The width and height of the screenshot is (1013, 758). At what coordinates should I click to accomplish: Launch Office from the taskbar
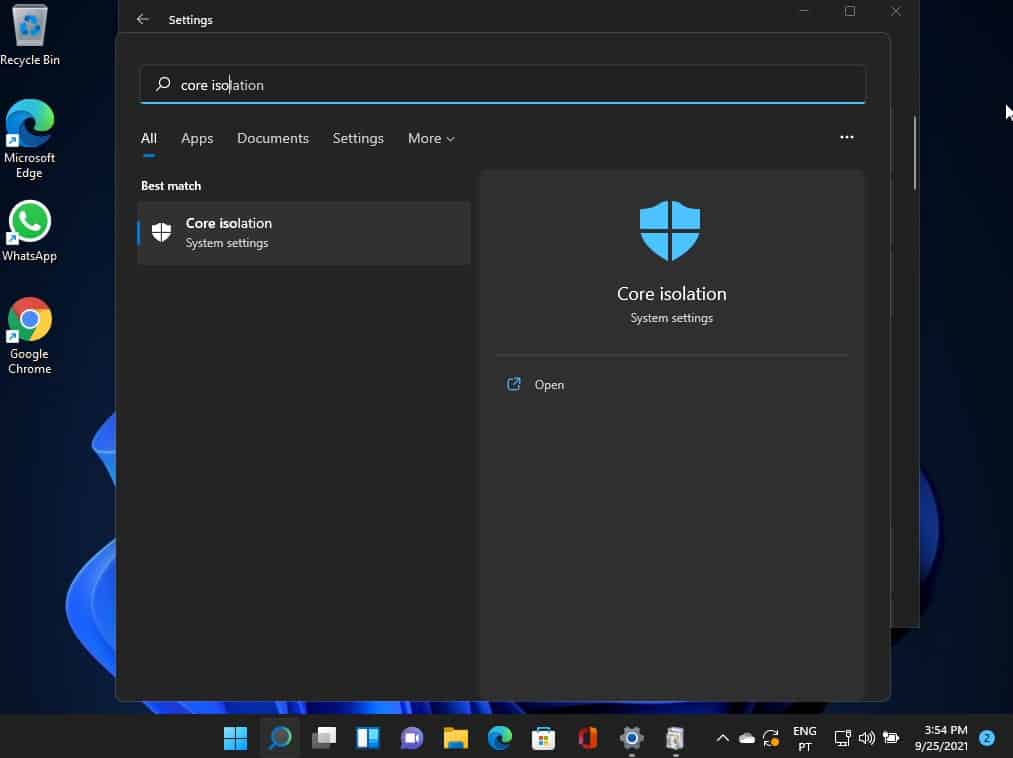tap(588, 738)
